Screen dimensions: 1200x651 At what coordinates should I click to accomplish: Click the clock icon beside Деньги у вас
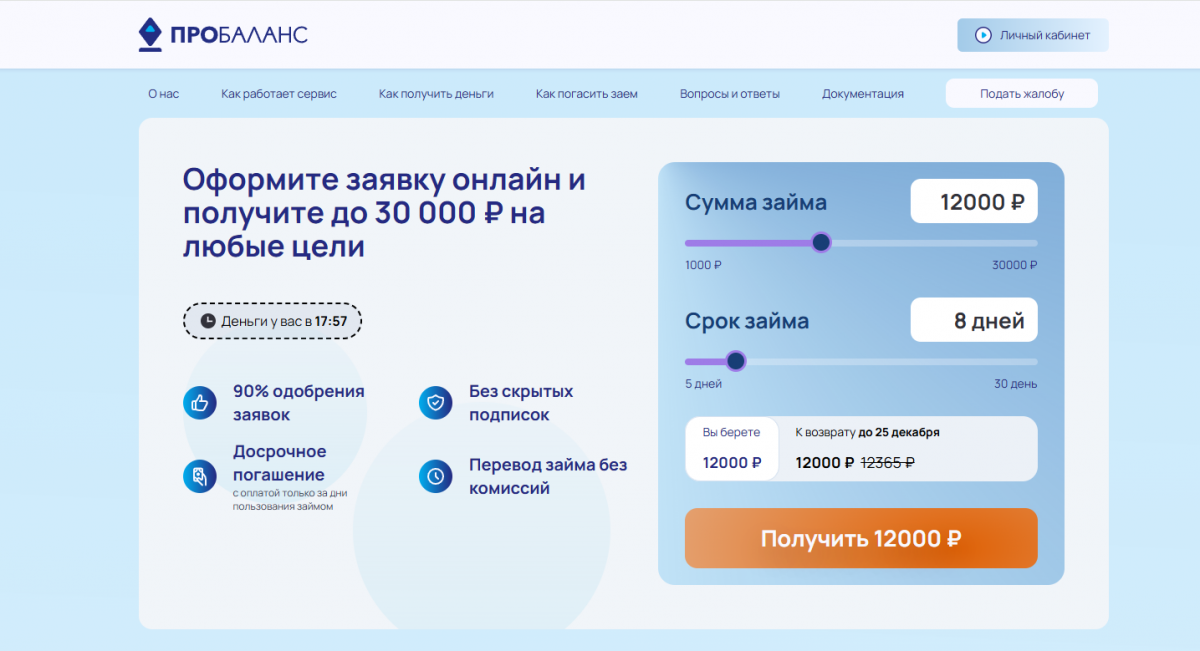coord(208,321)
